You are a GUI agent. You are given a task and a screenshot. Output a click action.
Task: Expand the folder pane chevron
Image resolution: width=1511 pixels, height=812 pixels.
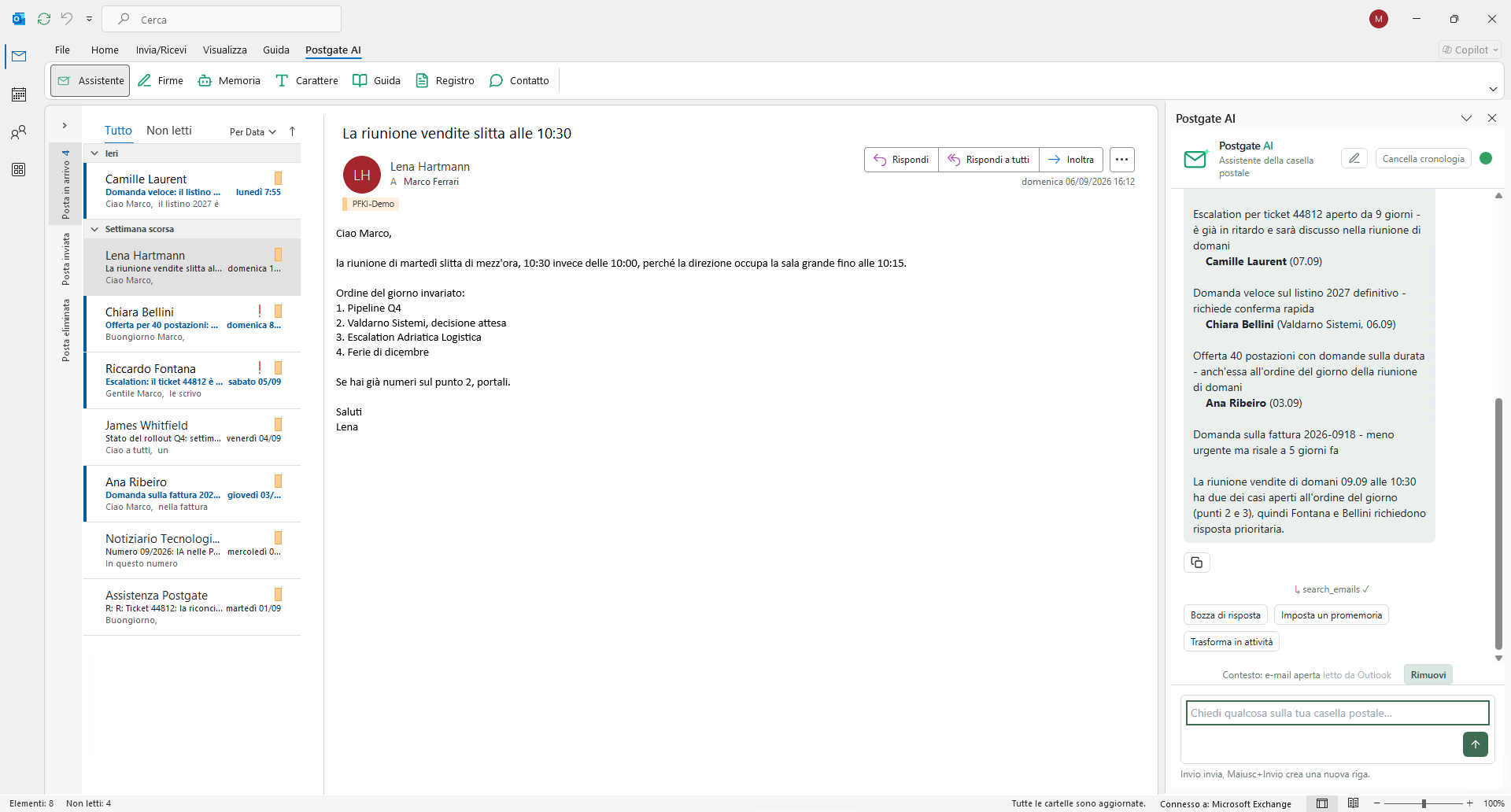tap(65, 126)
